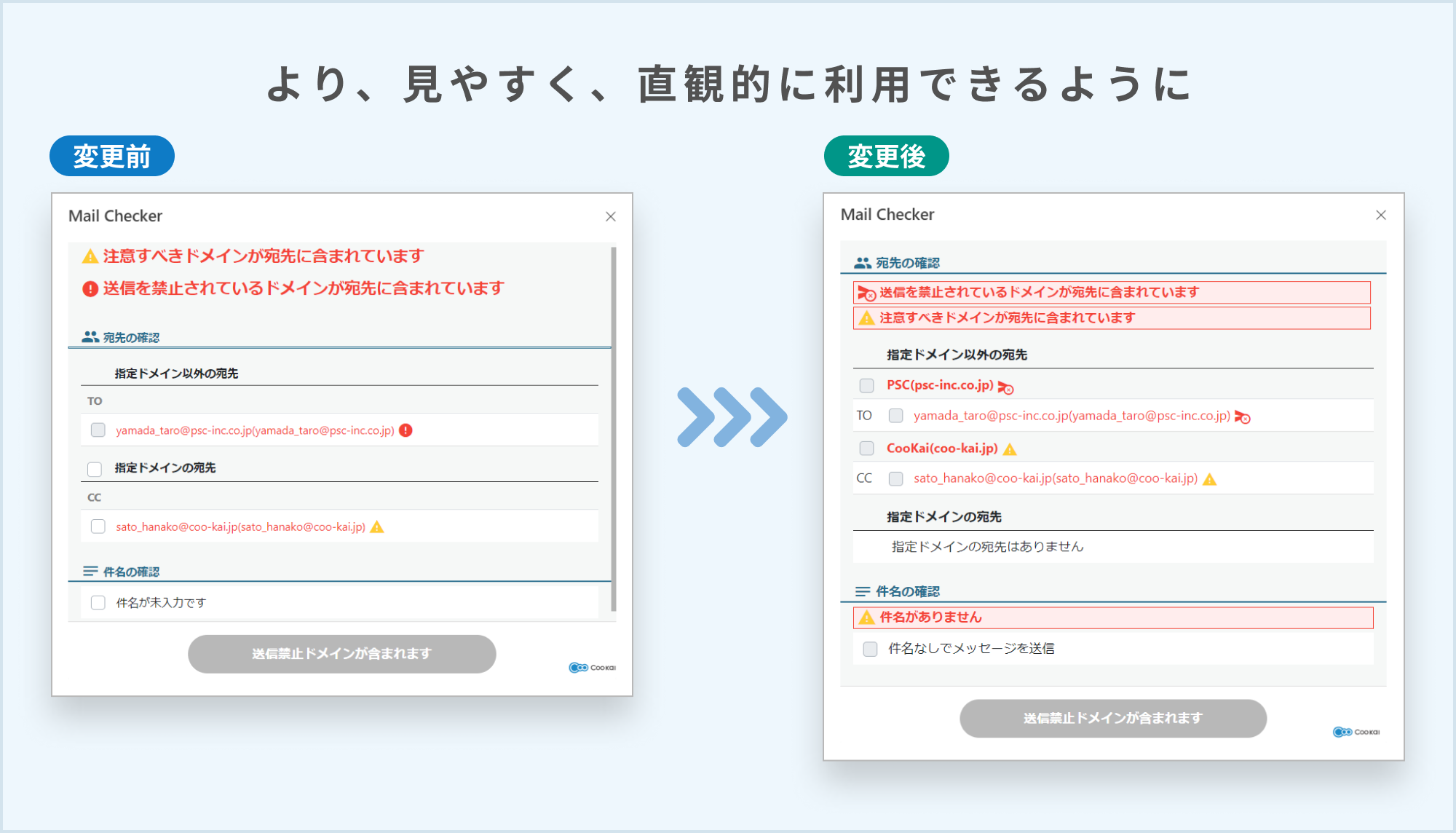Click warning triangle in 件名がありません banner
Screen dimensions: 1456x833
click(x=866, y=617)
